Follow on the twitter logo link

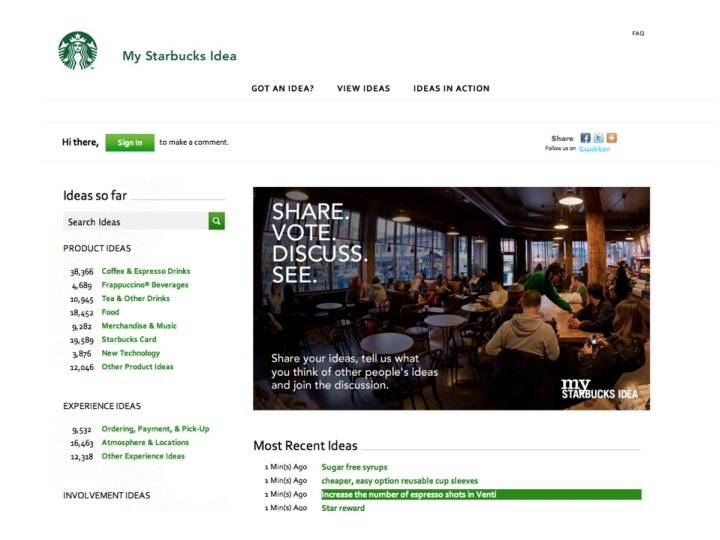point(595,148)
